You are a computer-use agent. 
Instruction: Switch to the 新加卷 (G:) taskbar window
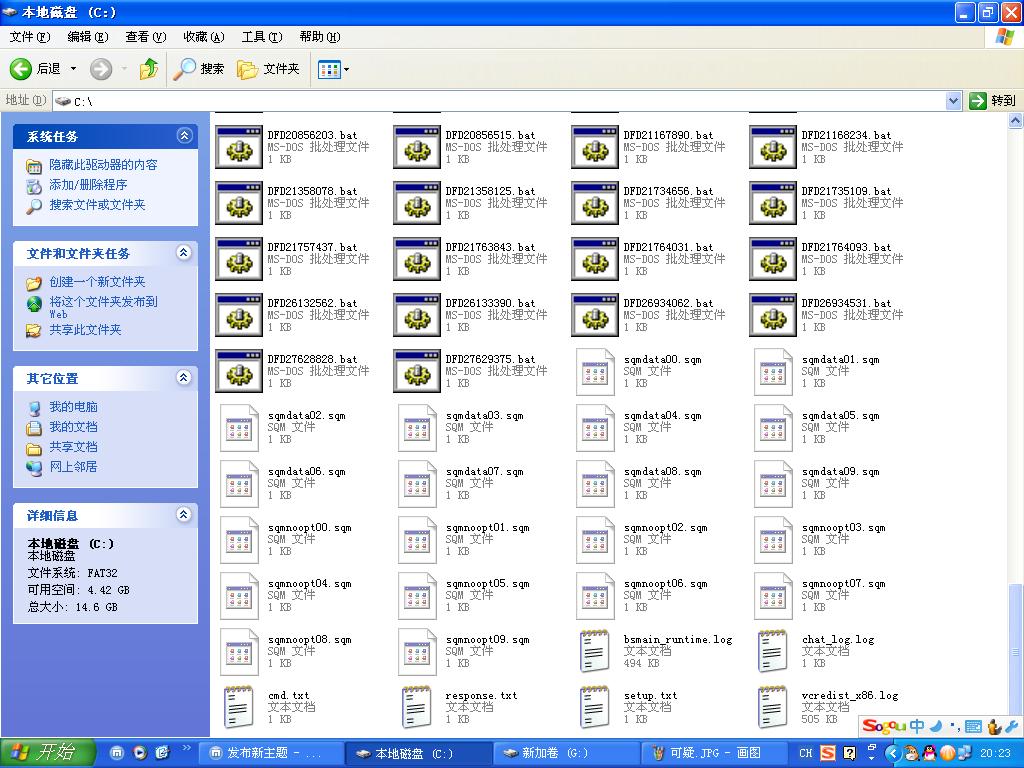[565, 753]
